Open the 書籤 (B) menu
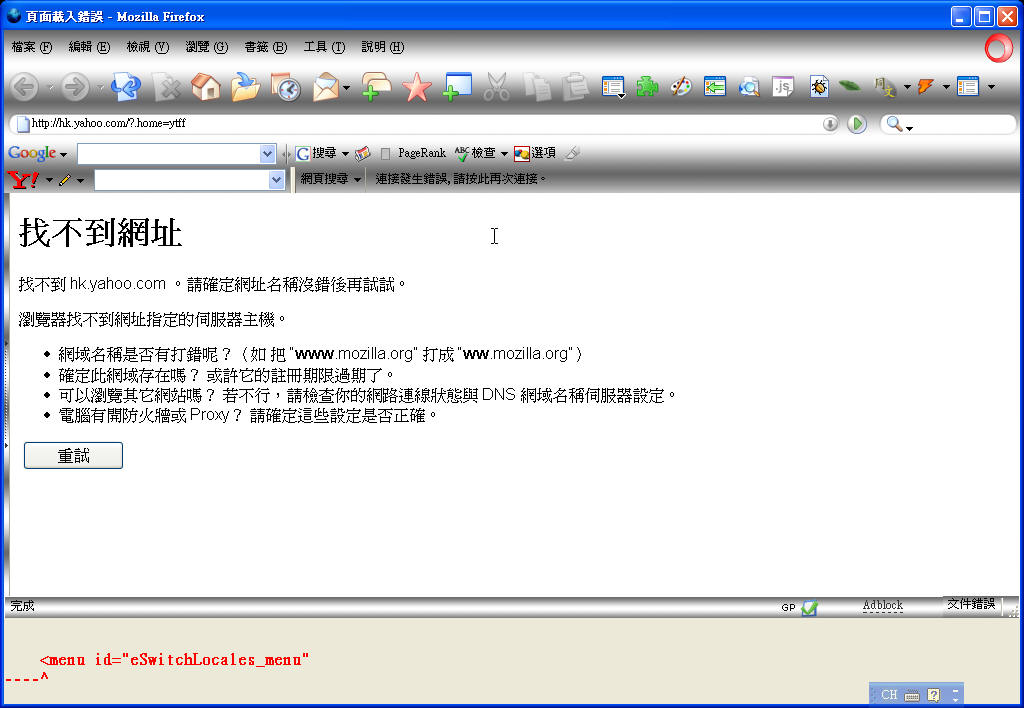 (265, 47)
